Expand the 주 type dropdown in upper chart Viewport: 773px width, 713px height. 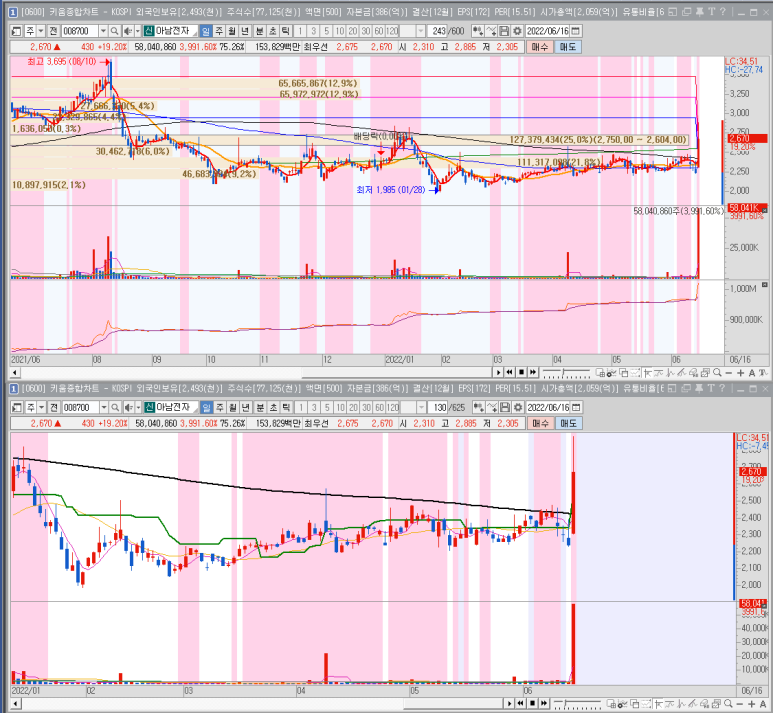[x=41, y=31]
